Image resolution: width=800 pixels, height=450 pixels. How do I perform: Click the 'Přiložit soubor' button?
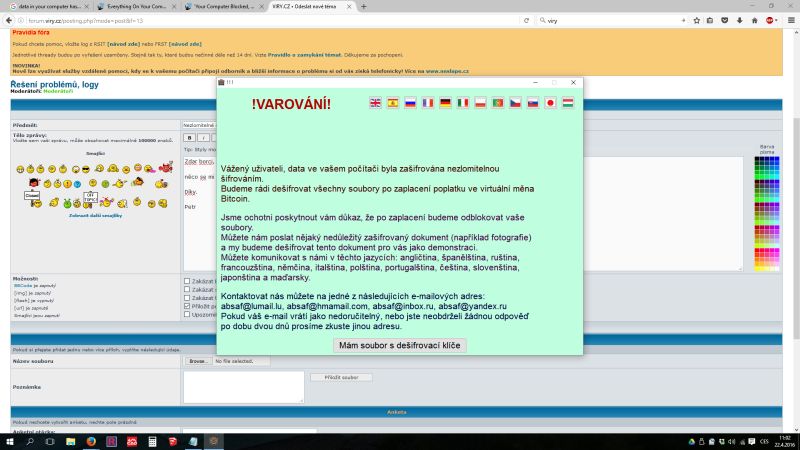click(x=341, y=378)
